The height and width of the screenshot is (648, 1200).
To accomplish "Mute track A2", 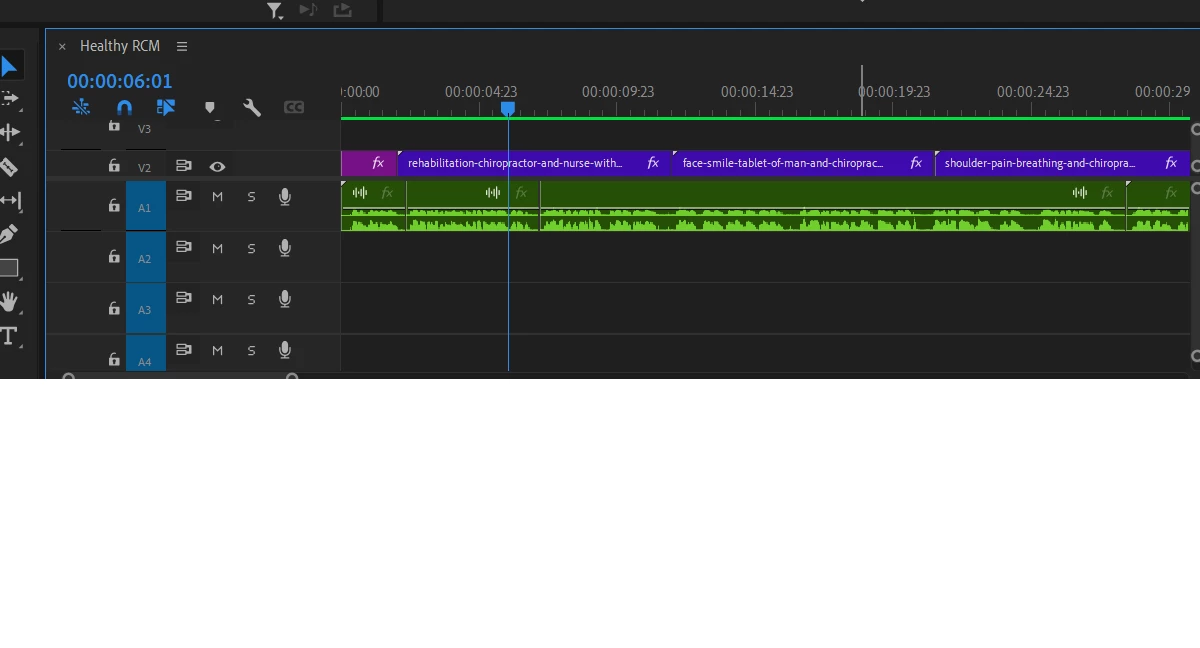I will (217, 248).
